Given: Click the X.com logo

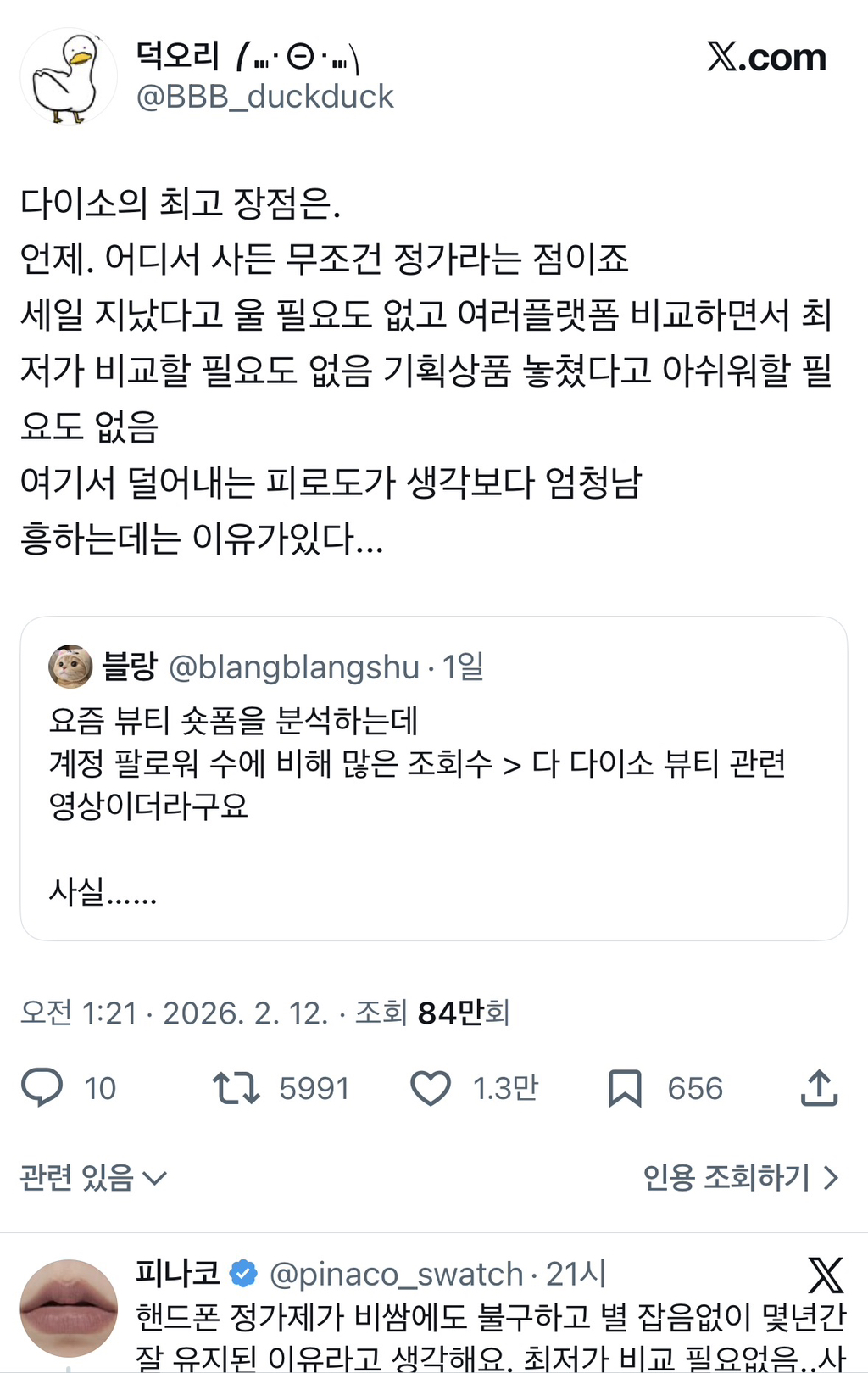Looking at the screenshot, I should (x=766, y=58).
